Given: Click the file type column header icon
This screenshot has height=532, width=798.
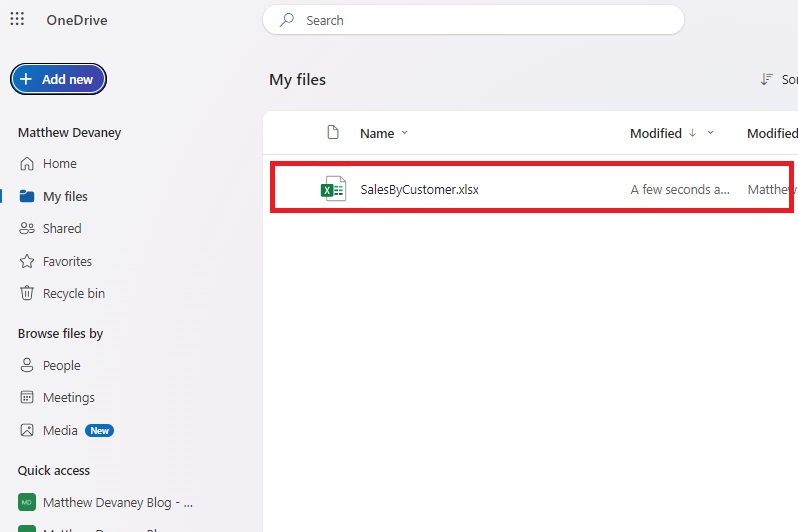Looking at the screenshot, I should point(334,133).
